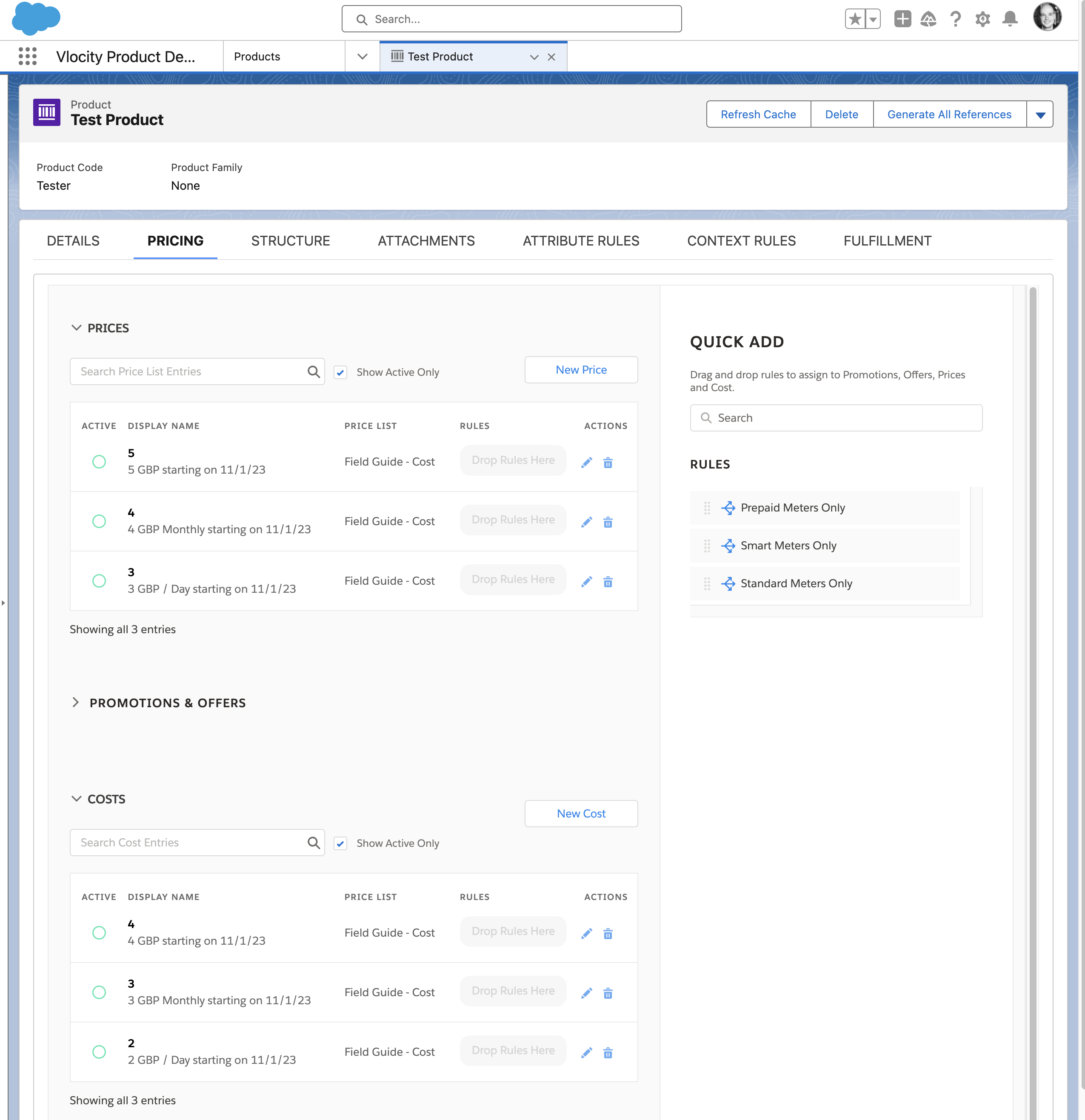Delete the 4 GBP starting on 11/1/23 cost
The width and height of the screenshot is (1085, 1120).
608,933
